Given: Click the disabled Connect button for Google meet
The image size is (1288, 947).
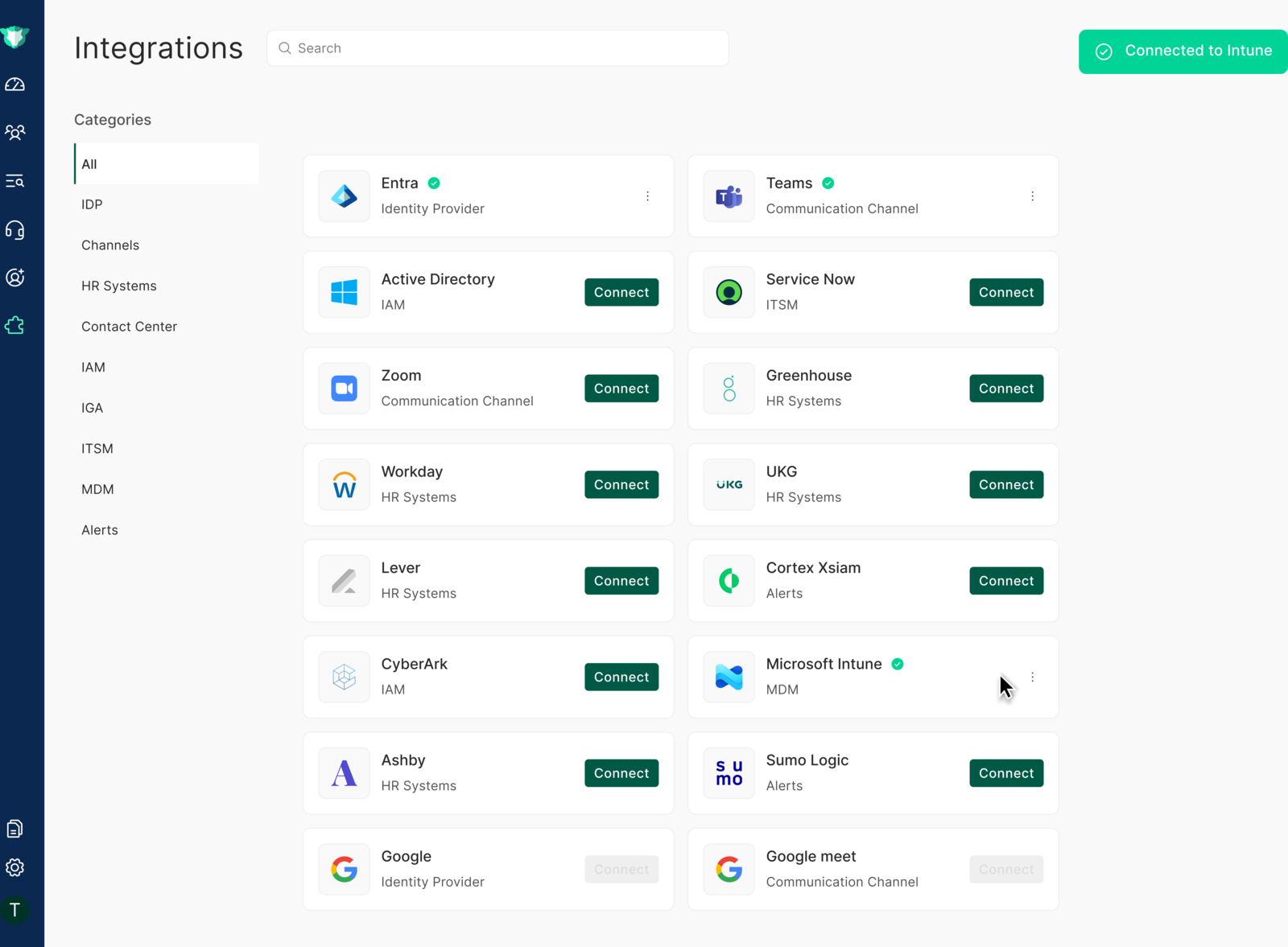Looking at the screenshot, I should 1006,869.
